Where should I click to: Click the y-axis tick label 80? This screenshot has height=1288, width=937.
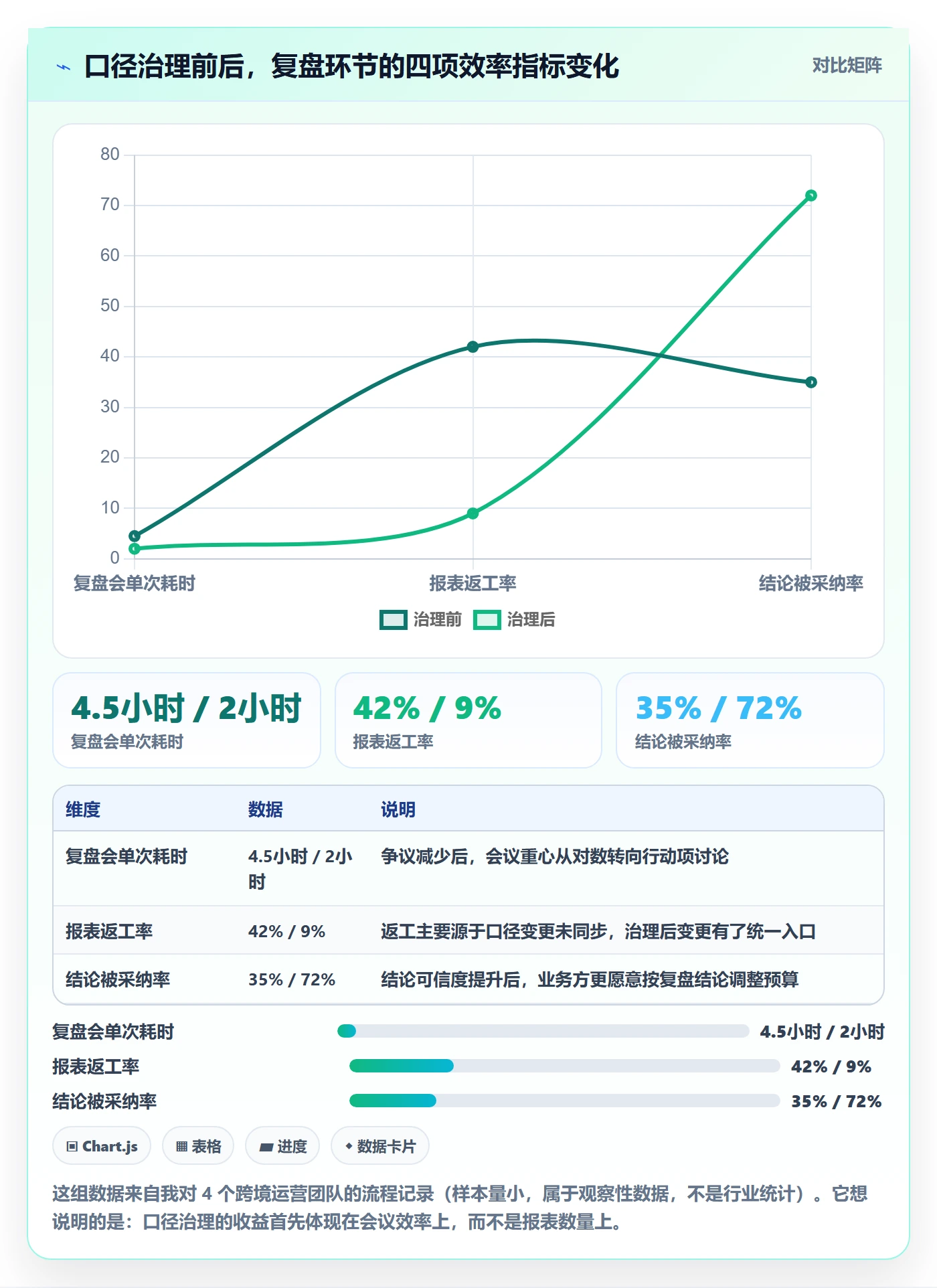coord(110,154)
